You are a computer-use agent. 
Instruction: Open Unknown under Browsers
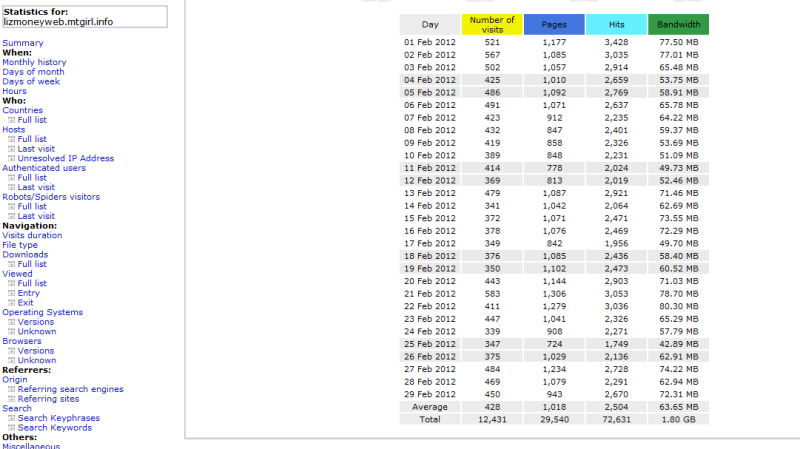pos(37,361)
